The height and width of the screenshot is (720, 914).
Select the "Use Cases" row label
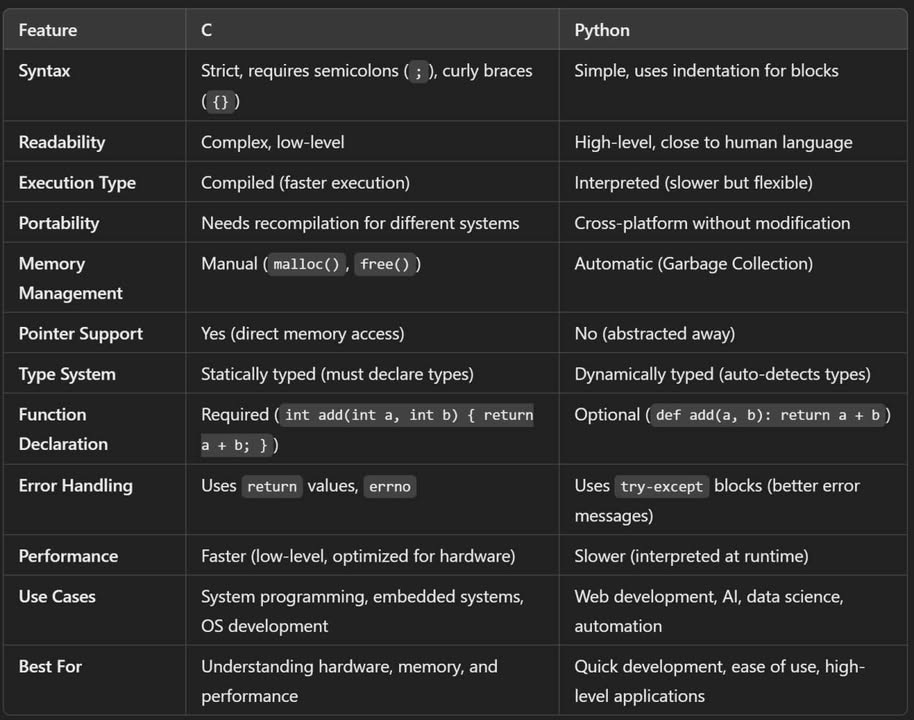[57, 596]
